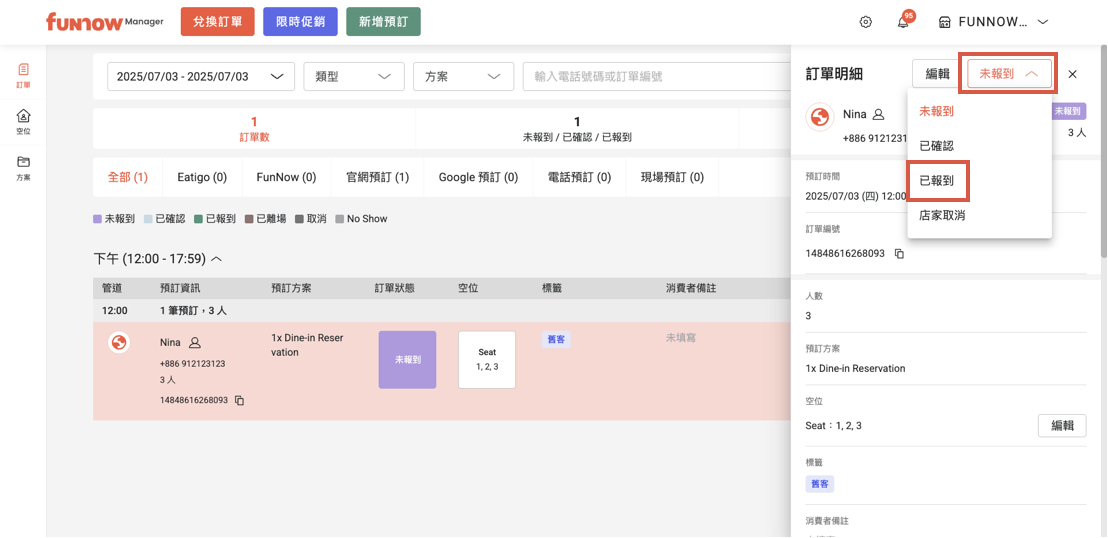Viewport: 1108px width, 538px height.
Task: Close the 訂單明細 detail panel
Action: (1072, 74)
